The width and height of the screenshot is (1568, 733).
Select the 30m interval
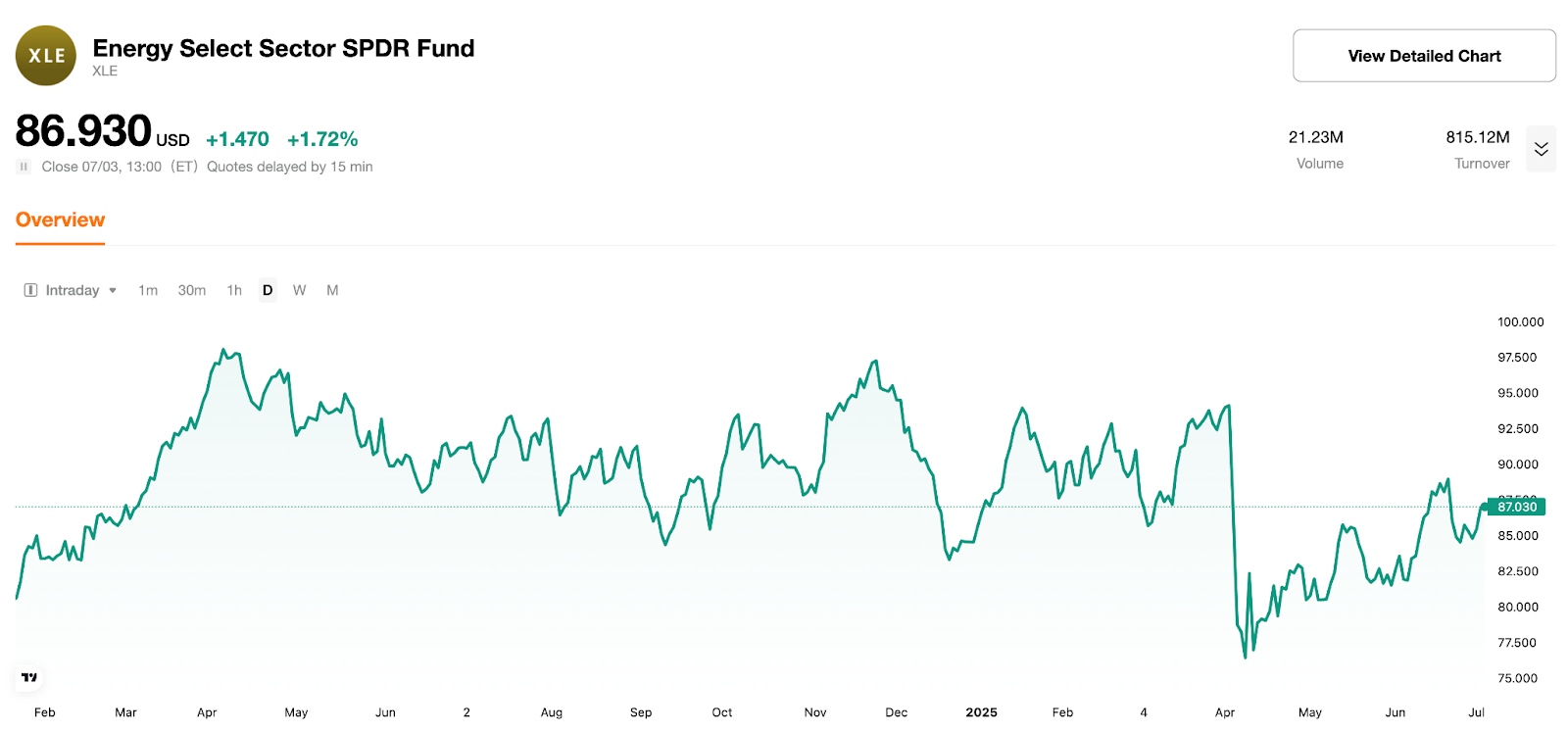pos(191,290)
